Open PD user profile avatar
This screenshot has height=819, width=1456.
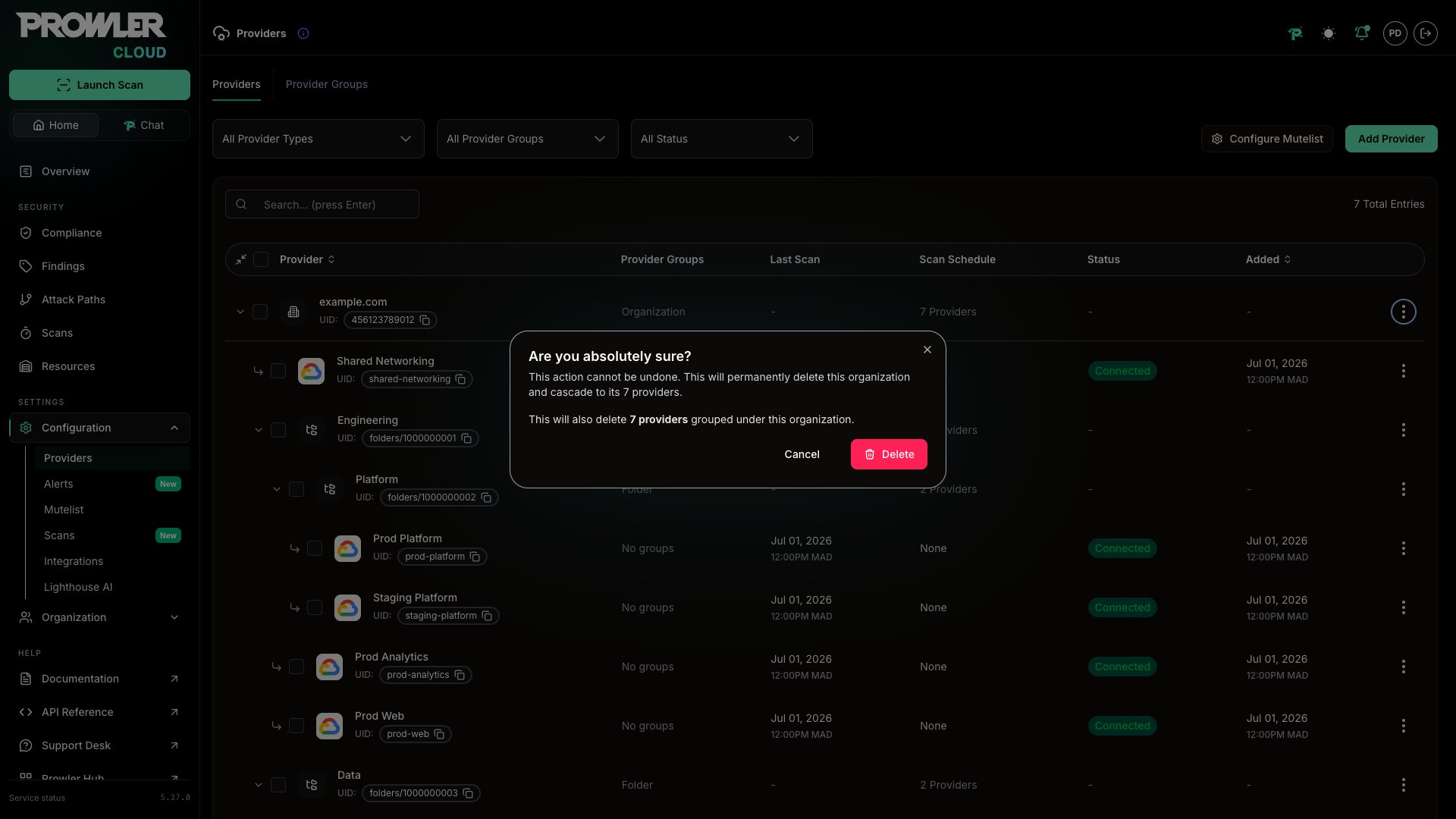(1395, 33)
